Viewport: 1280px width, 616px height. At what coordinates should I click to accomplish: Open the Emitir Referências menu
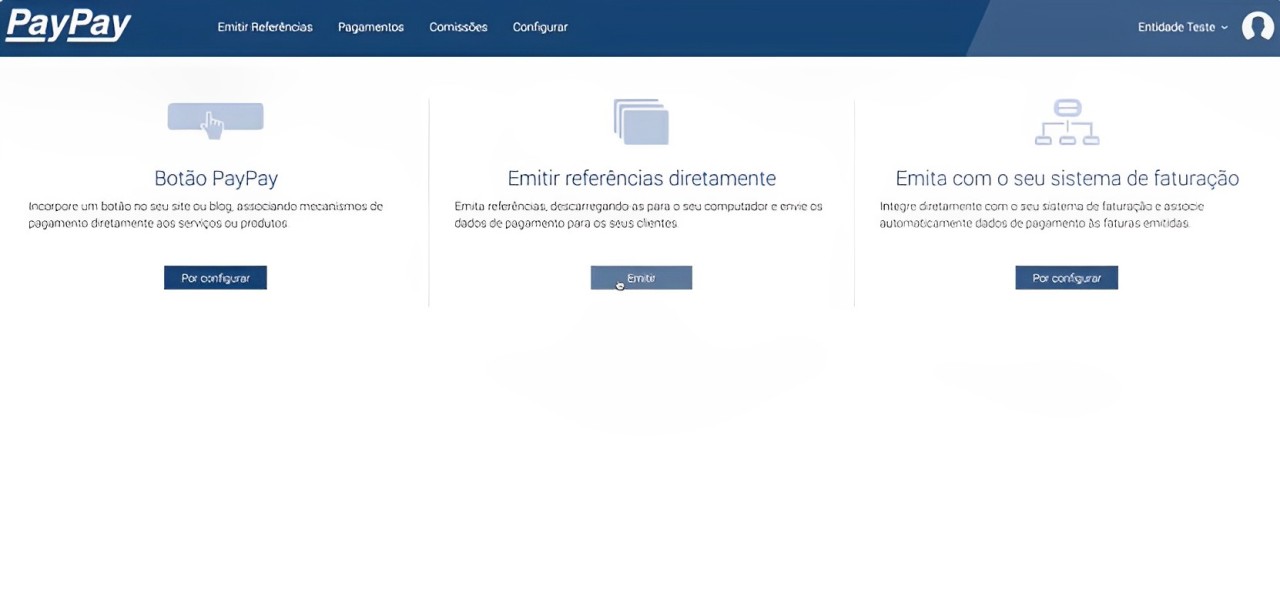(x=265, y=27)
